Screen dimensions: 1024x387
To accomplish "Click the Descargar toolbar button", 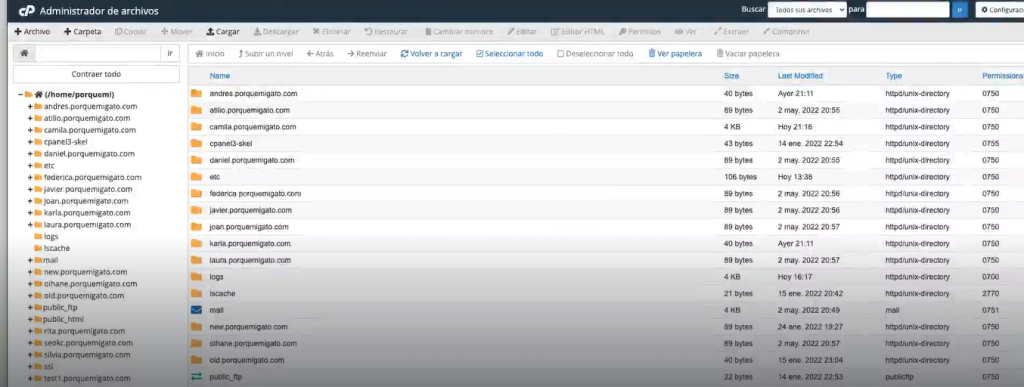I will pos(276,31).
